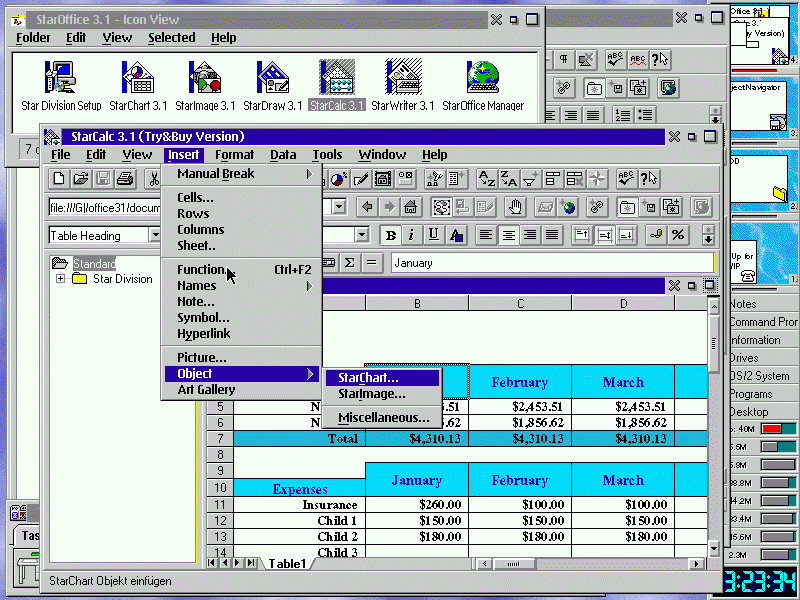Open the drawing pencil tool in StarCalc toolbar
Screen dimensions: 800x600
coord(361,179)
